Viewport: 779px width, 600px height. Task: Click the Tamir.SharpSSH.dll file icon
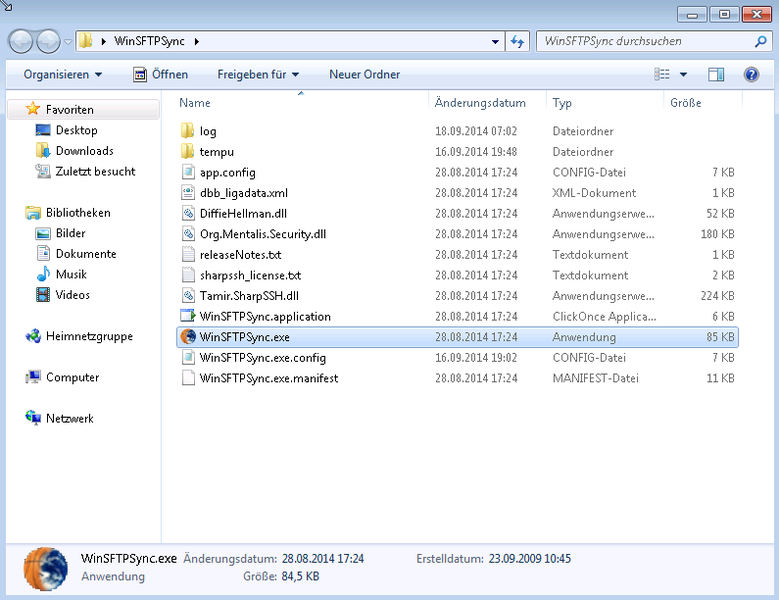tap(188, 296)
